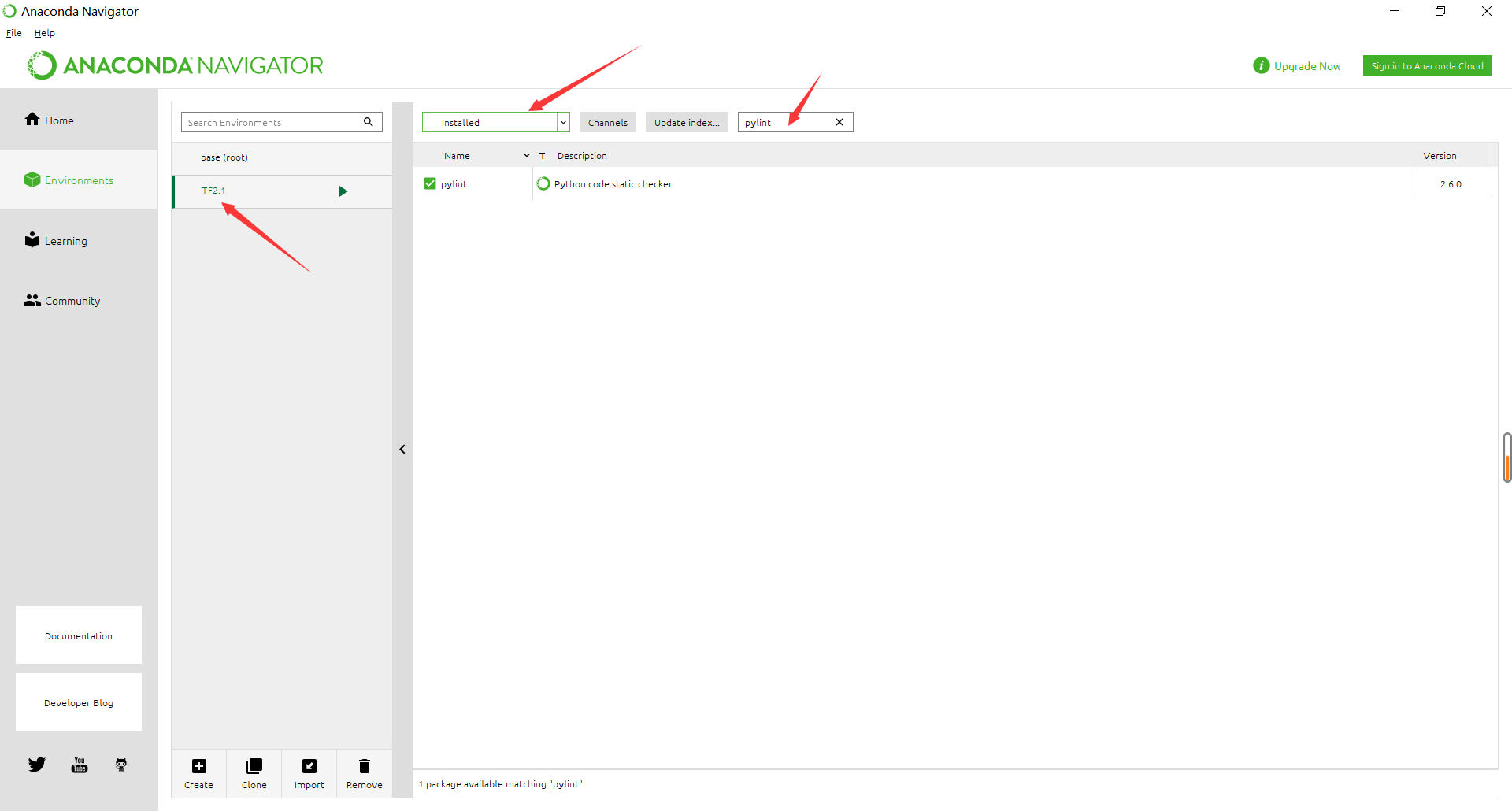
Task: Click Update index... button
Action: [x=687, y=122]
